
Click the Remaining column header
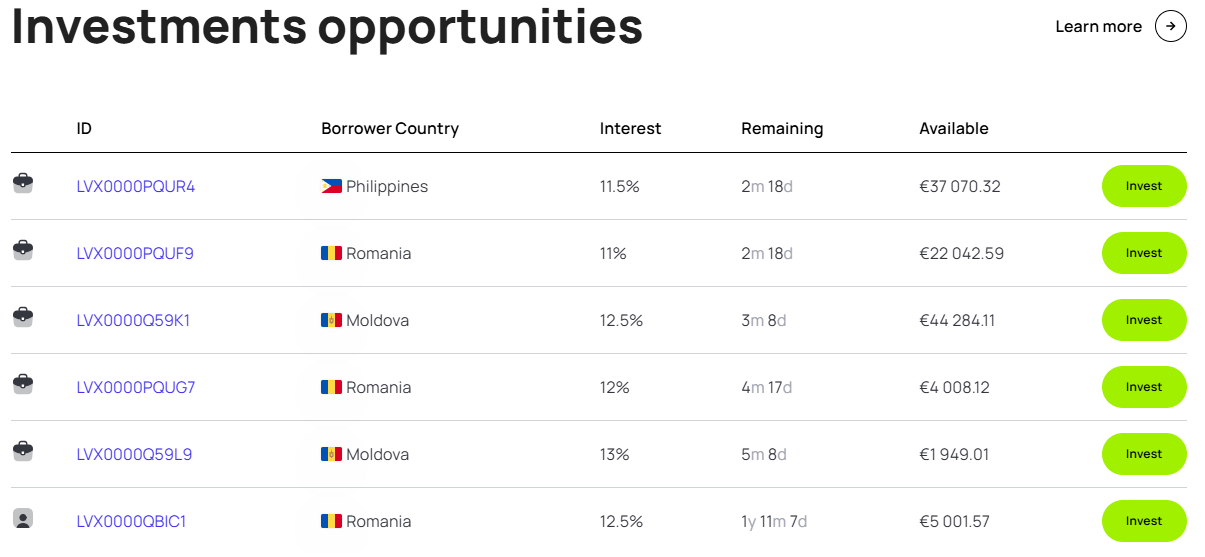point(782,129)
